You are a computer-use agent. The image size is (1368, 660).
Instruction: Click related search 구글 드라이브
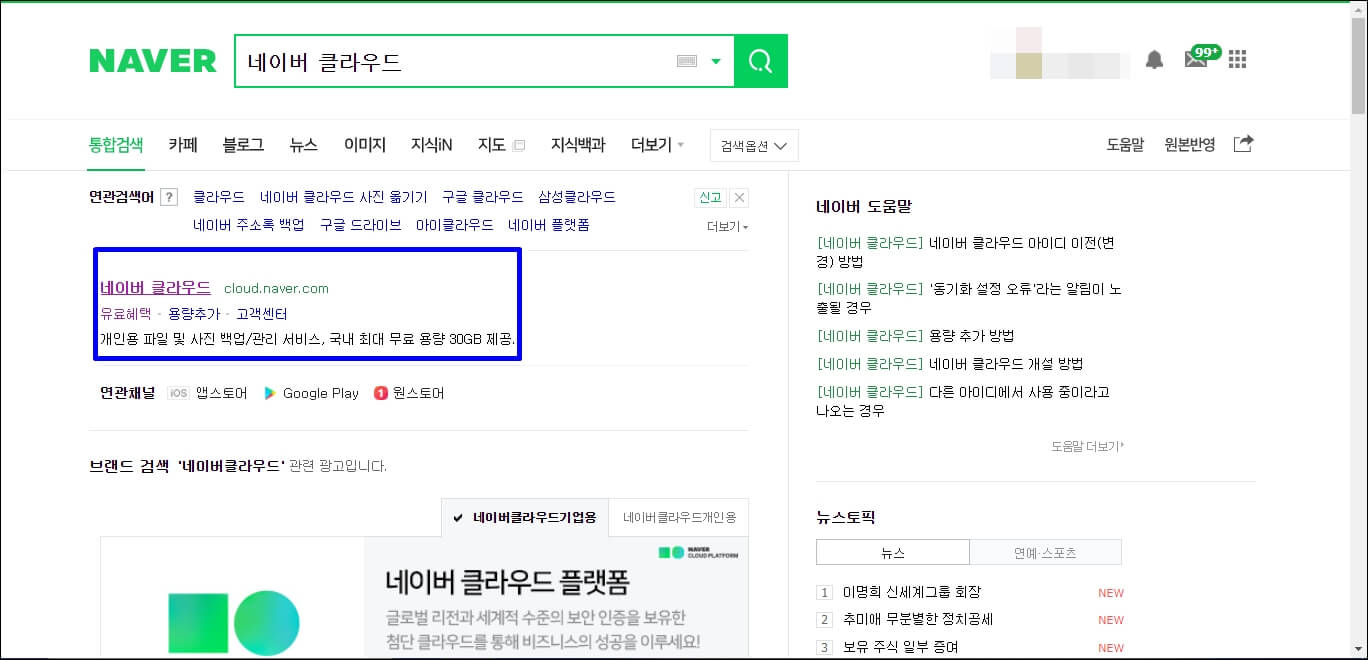[x=360, y=225]
